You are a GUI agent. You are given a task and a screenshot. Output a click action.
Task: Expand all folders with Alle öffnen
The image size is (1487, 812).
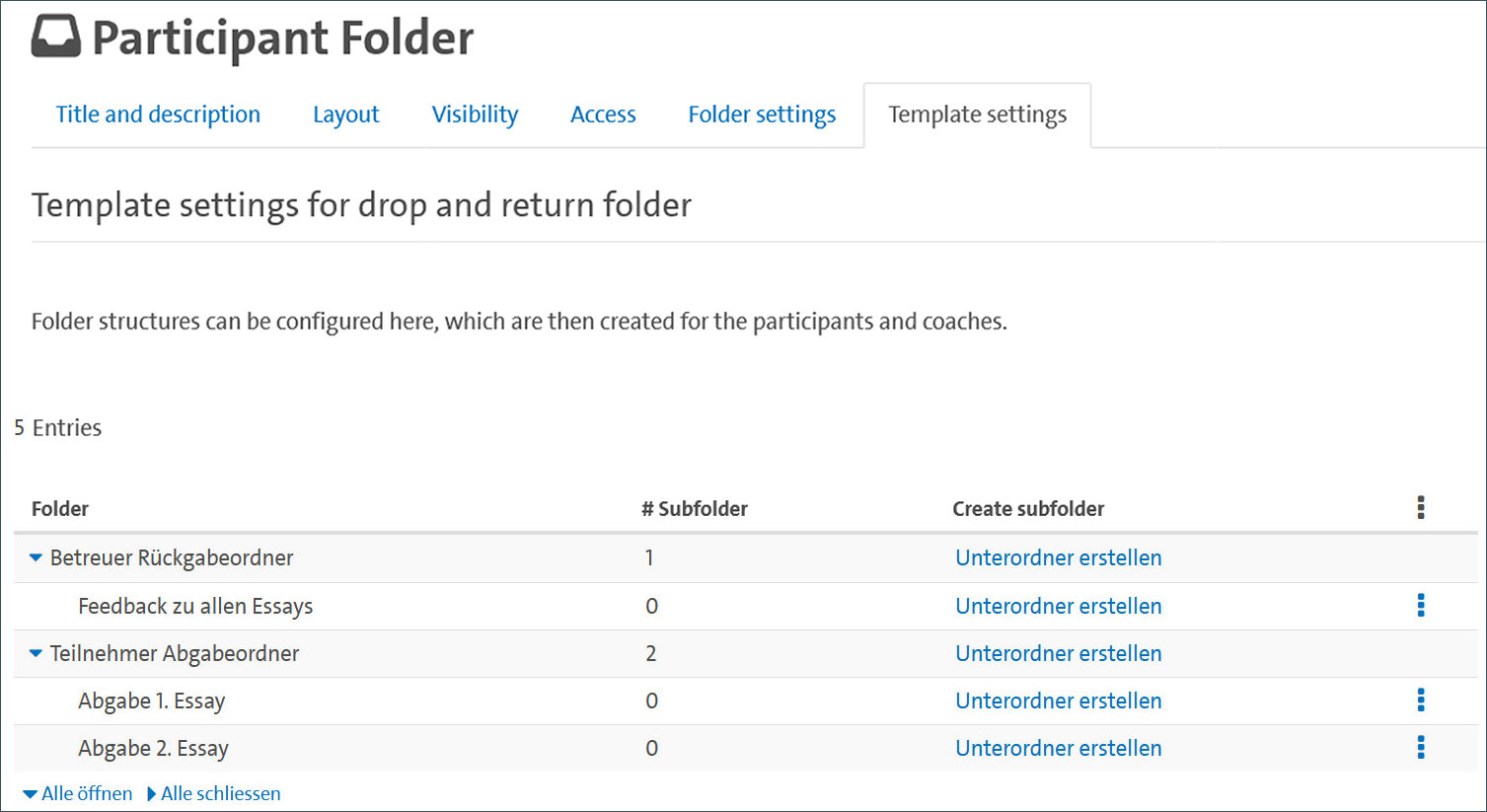pos(78,794)
